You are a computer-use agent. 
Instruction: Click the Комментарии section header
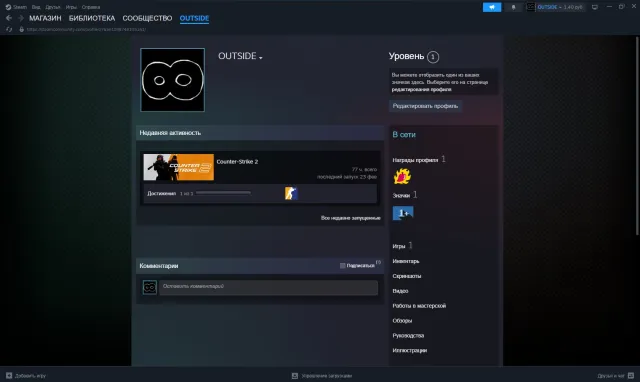coord(159,266)
